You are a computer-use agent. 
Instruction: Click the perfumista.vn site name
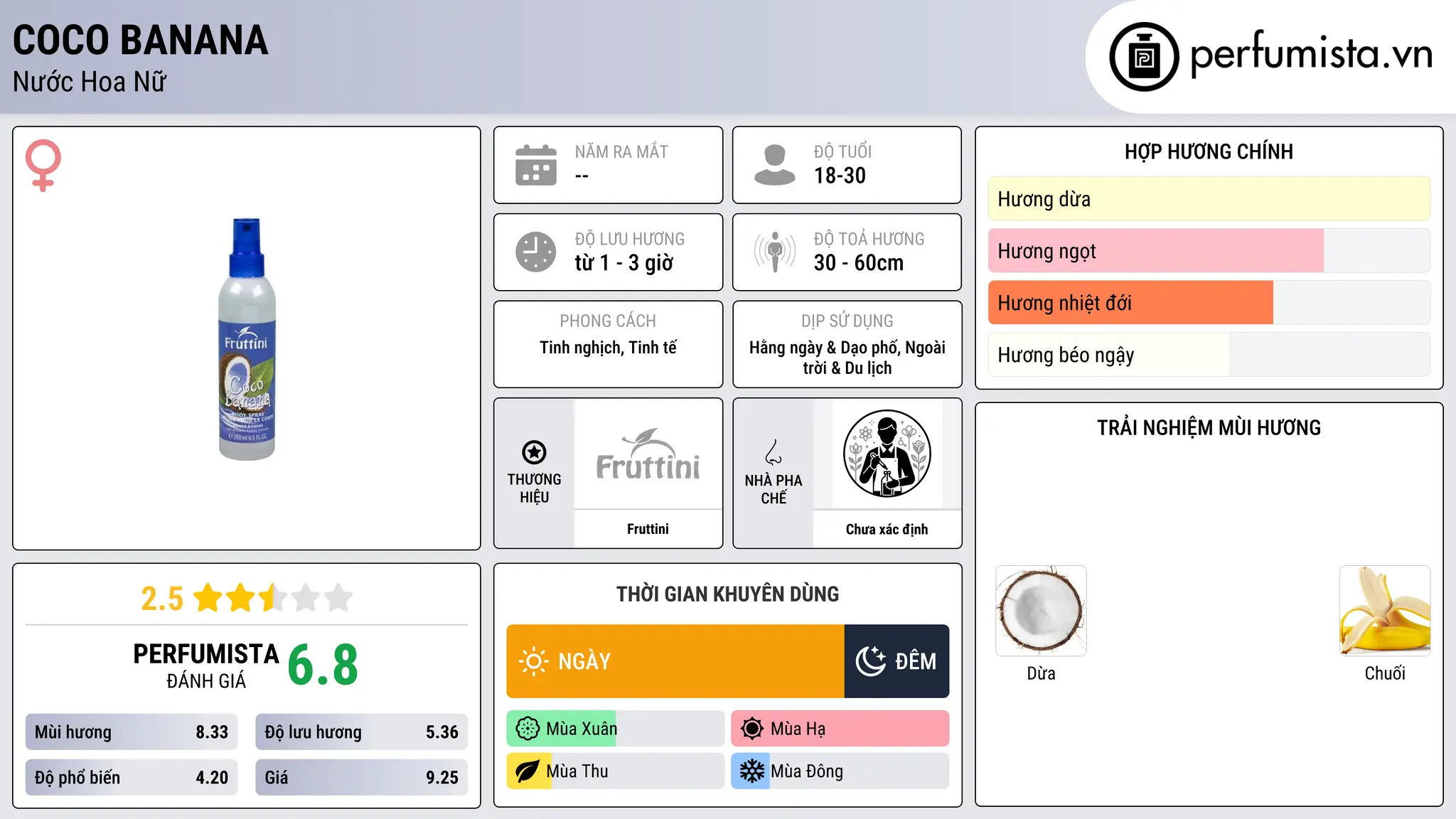(x=1312, y=53)
